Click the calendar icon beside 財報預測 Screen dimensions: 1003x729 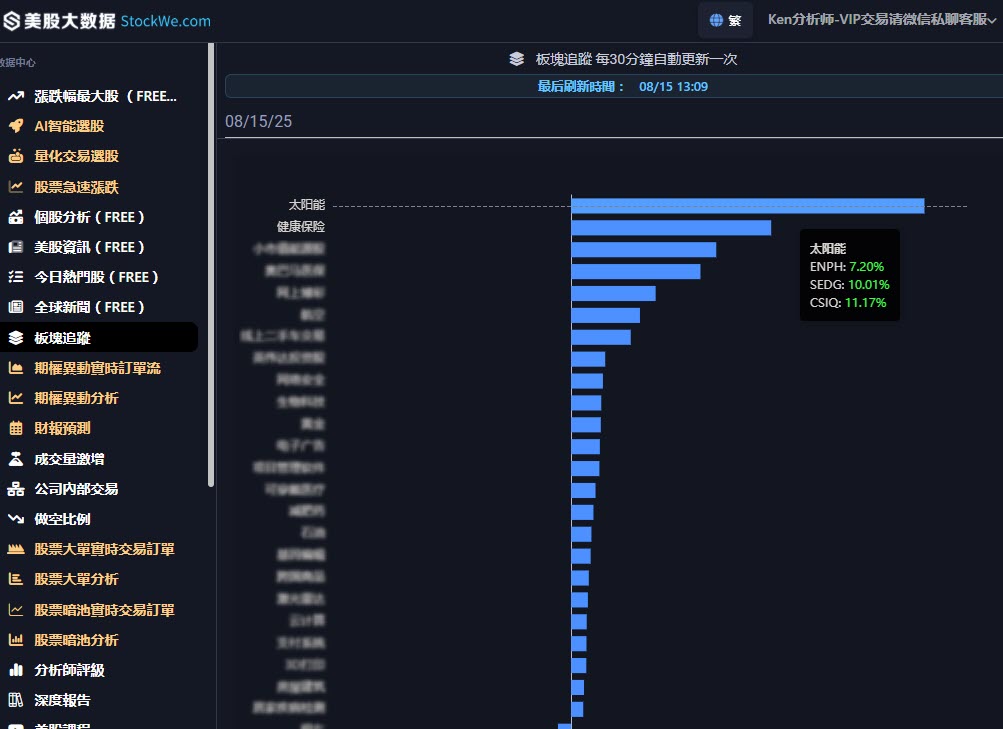pyautogui.click(x=16, y=428)
